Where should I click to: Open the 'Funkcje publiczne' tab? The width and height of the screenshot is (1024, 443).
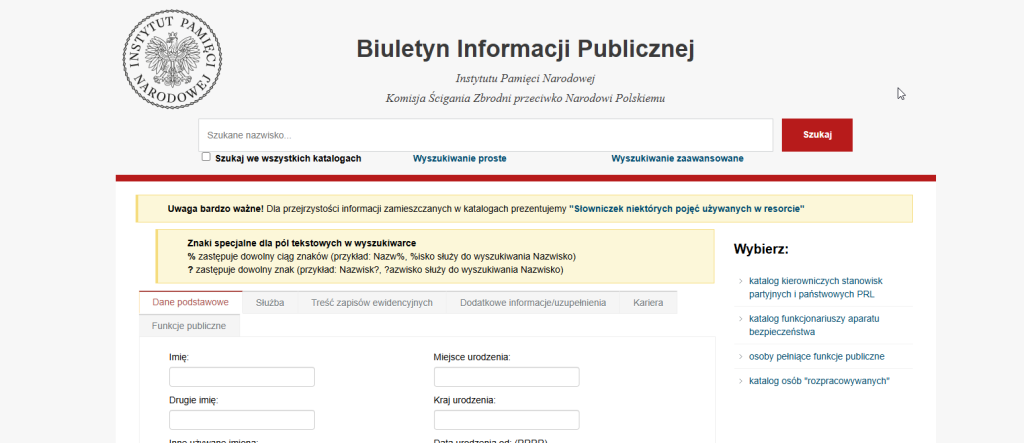coord(189,325)
